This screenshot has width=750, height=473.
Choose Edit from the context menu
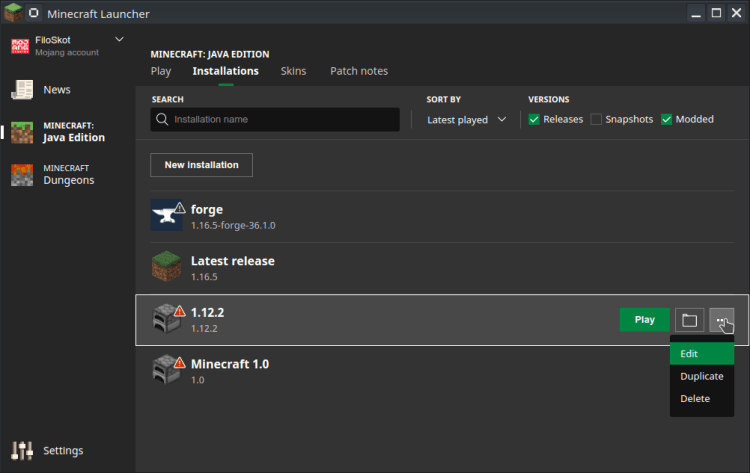(x=702, y=353)
